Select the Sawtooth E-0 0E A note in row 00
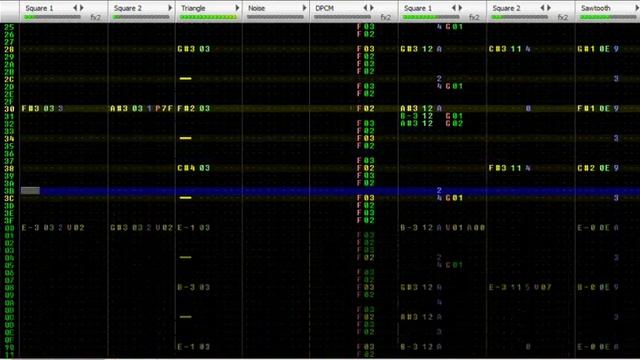The width and height of the screenshot is (640, 360). (x=598, y=228)
